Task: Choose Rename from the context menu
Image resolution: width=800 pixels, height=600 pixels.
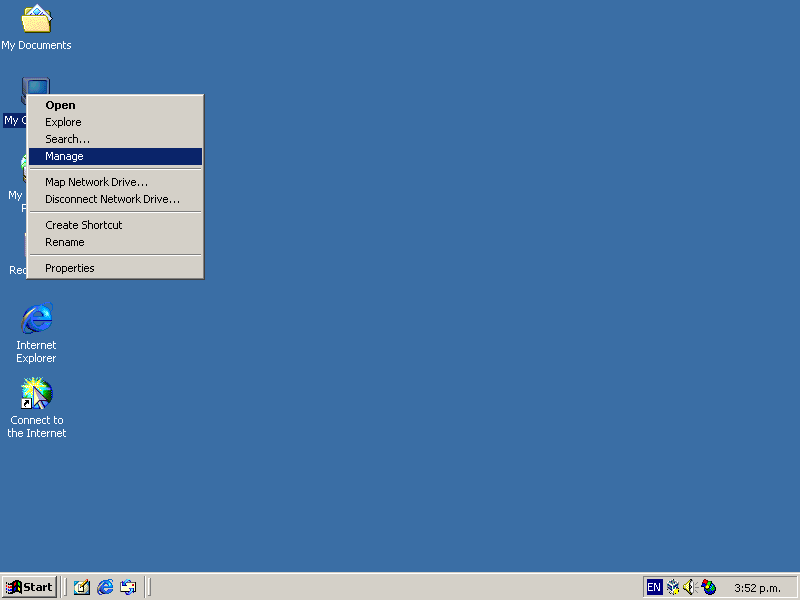Action: tap(115, 242)
